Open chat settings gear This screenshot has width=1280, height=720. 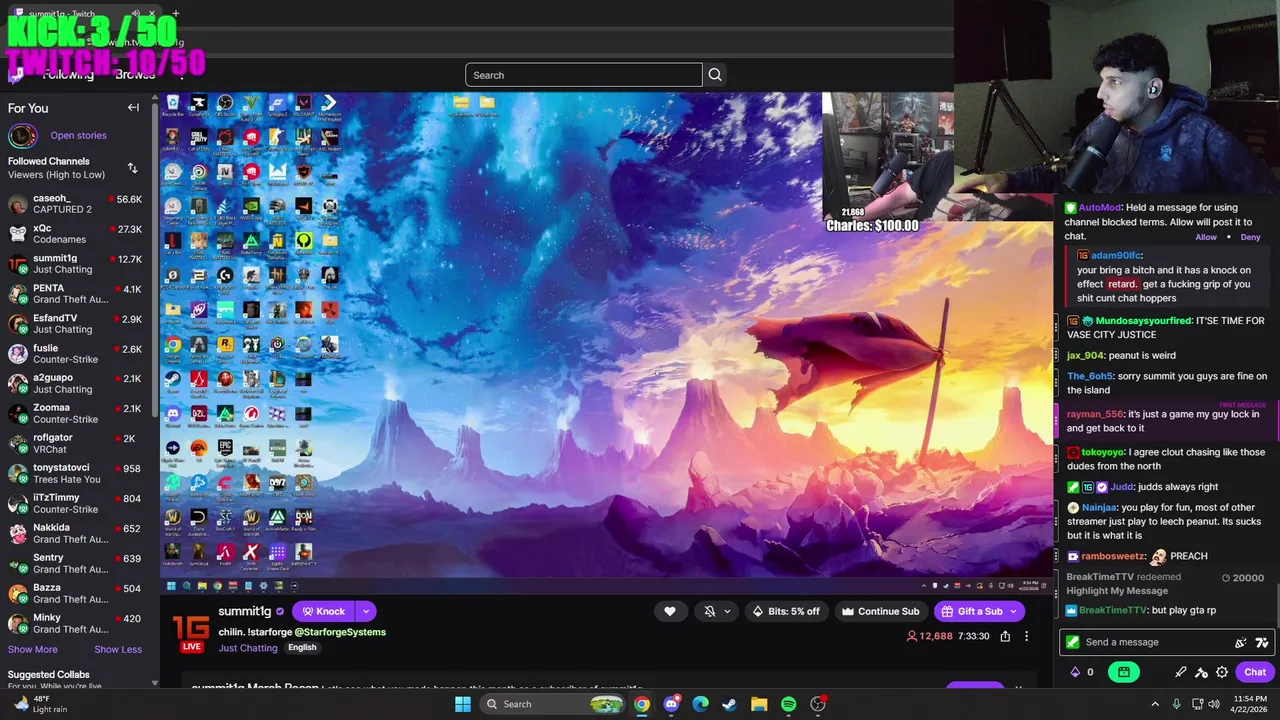click(x=1222, y=672)
